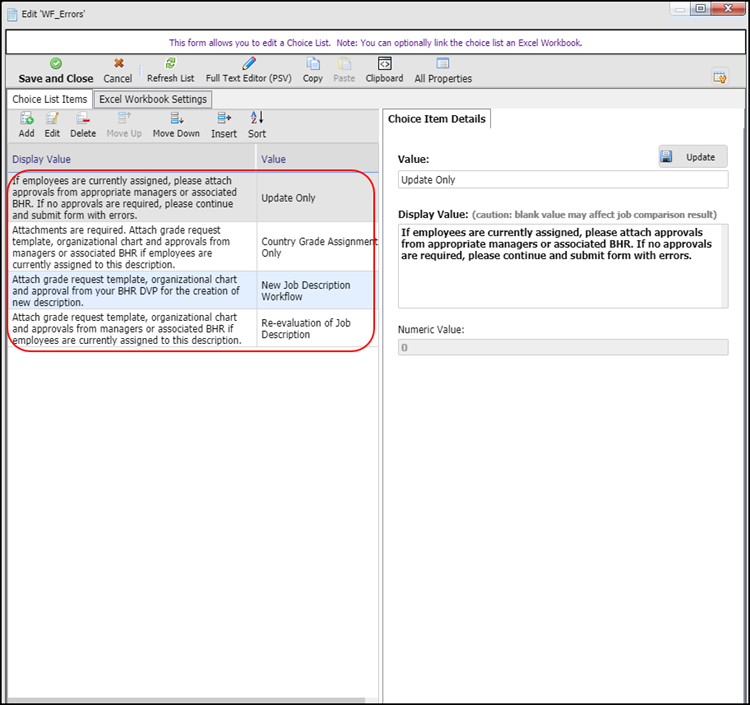This screenshot has height=705, width=750.
Task: Click inside the Display Value text area
Action: [563, 265]
